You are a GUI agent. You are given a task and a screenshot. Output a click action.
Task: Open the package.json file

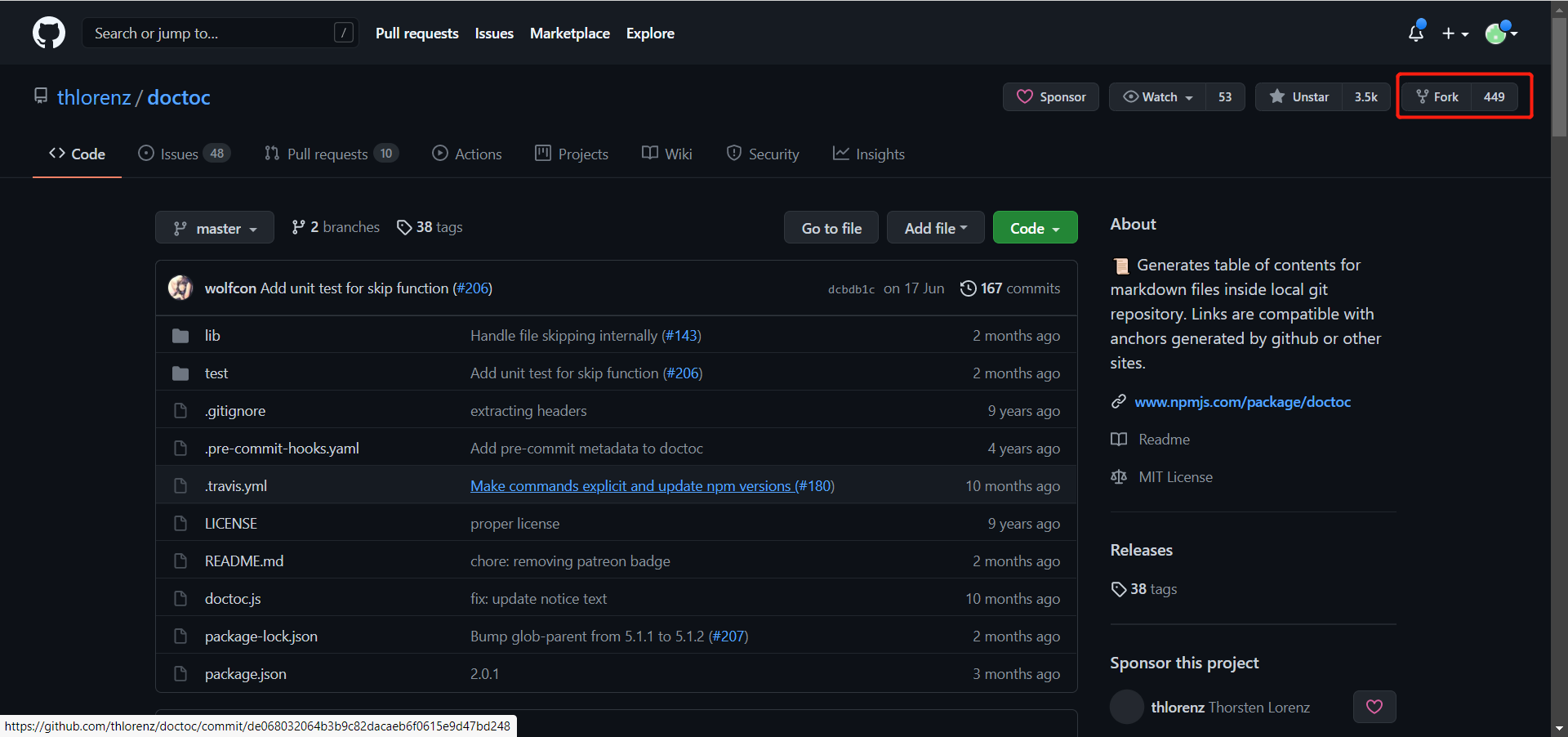pyautogui.click(x=246, y=674)
